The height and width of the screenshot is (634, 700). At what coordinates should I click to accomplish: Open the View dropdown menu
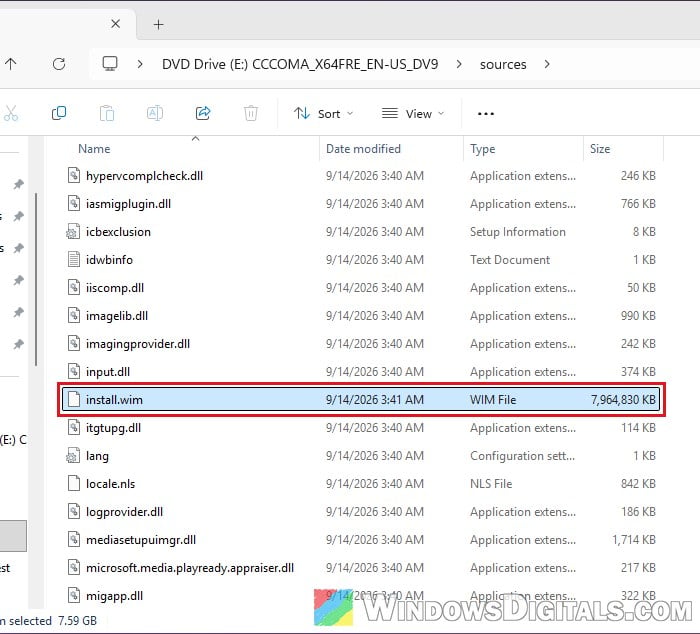click(413, 114)
